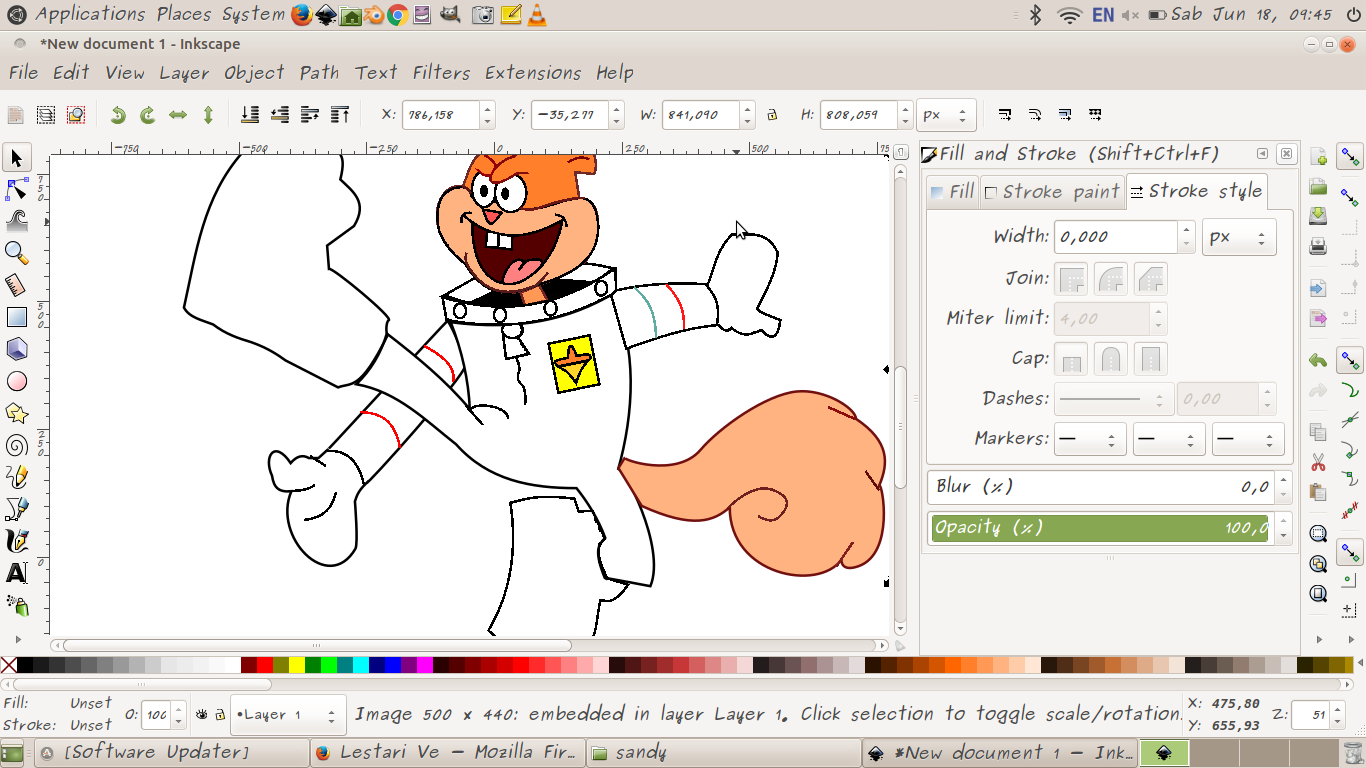Toggle move gradients with objects
1366x768 pixels.
[x=1066, y=115]
